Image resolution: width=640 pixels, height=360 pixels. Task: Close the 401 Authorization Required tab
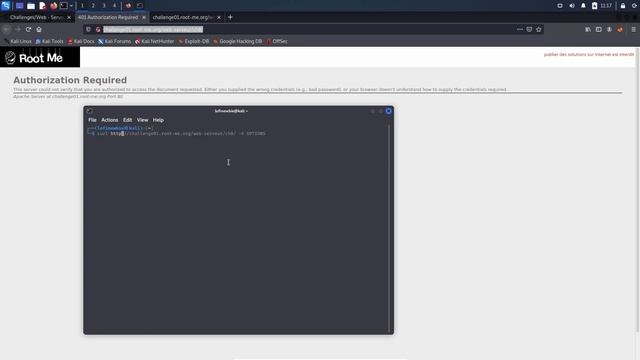(144, 18)
